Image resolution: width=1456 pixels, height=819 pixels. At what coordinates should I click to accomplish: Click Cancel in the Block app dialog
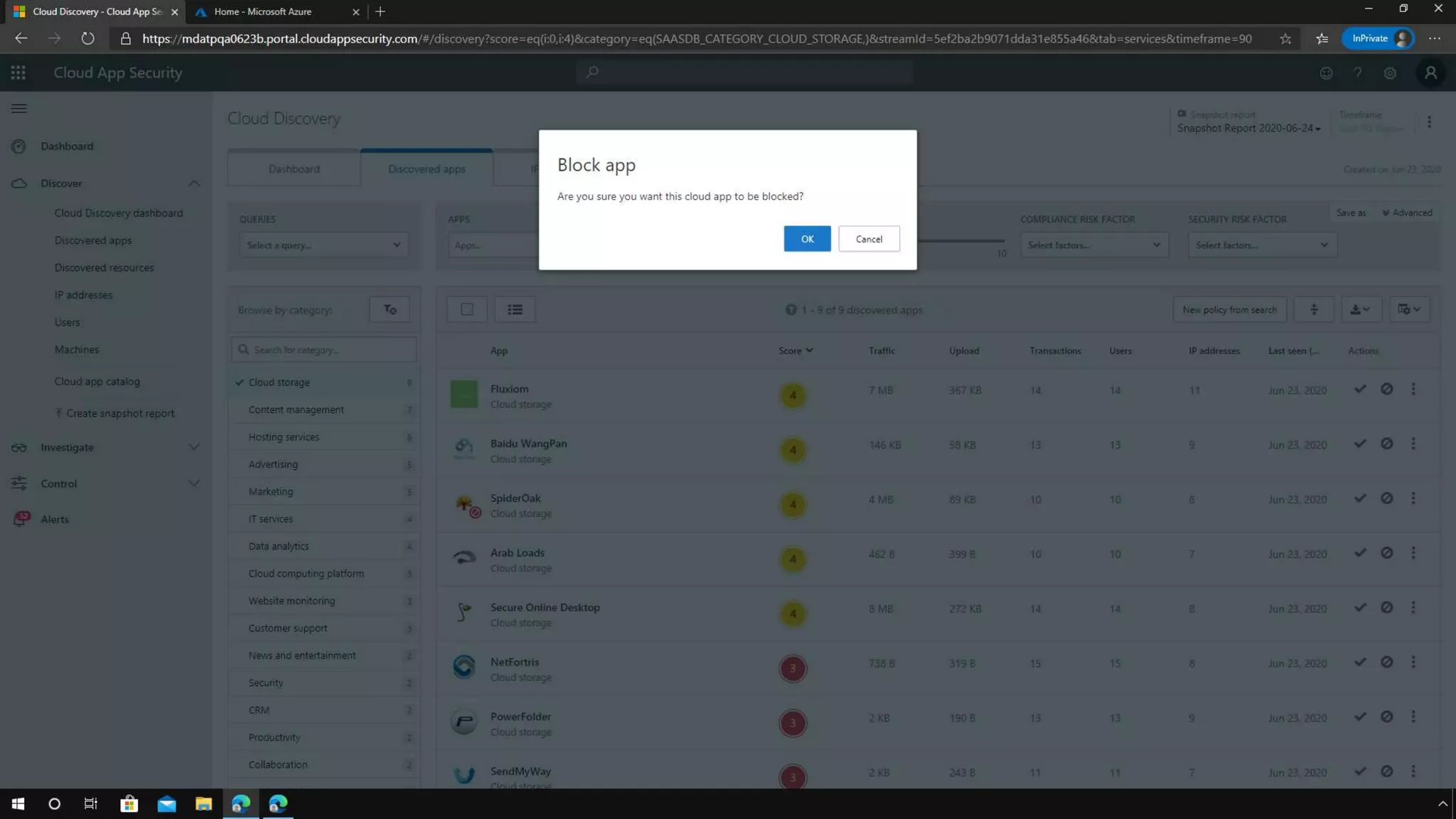(869, 239)
